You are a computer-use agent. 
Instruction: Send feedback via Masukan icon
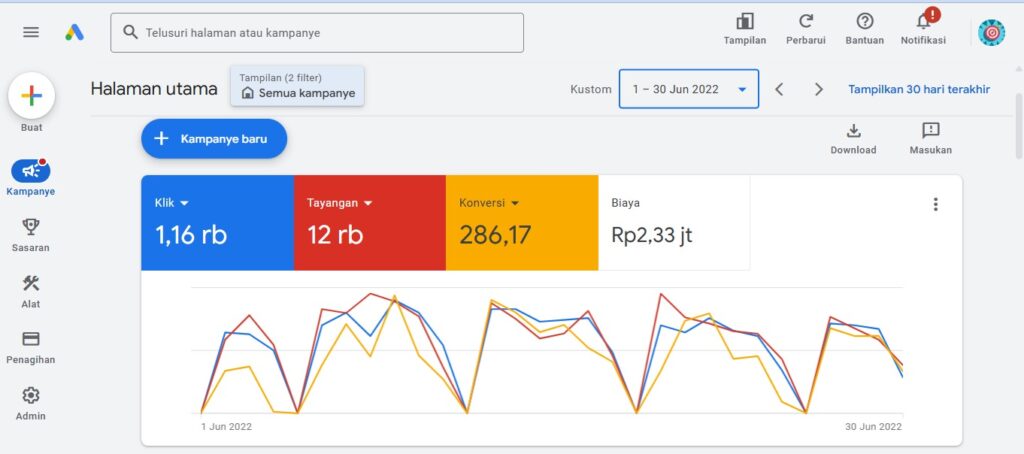pos(930,131)
